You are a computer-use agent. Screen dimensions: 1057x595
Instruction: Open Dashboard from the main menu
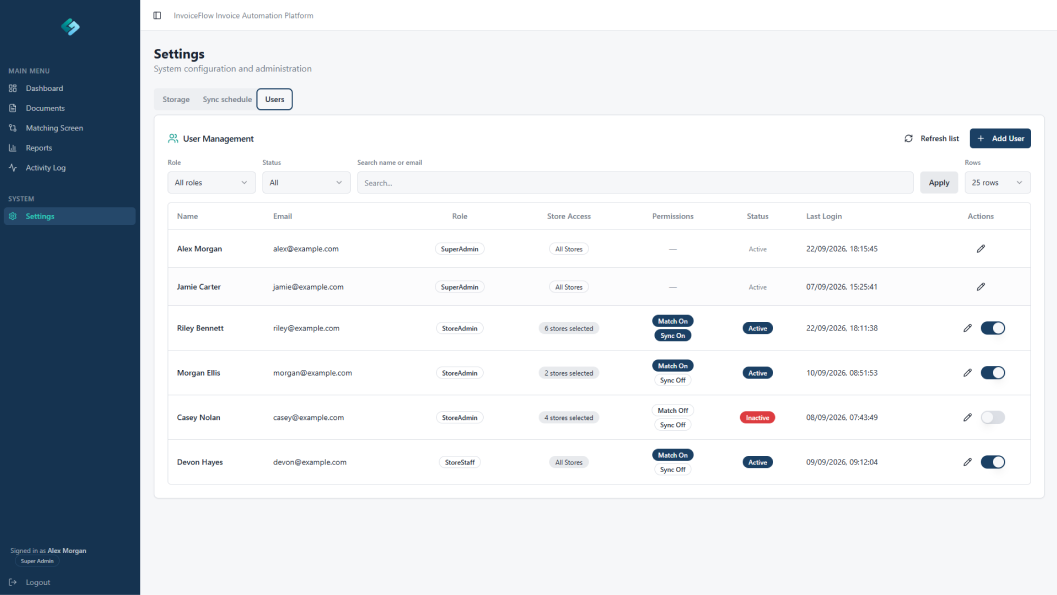(x=70, y=88)
